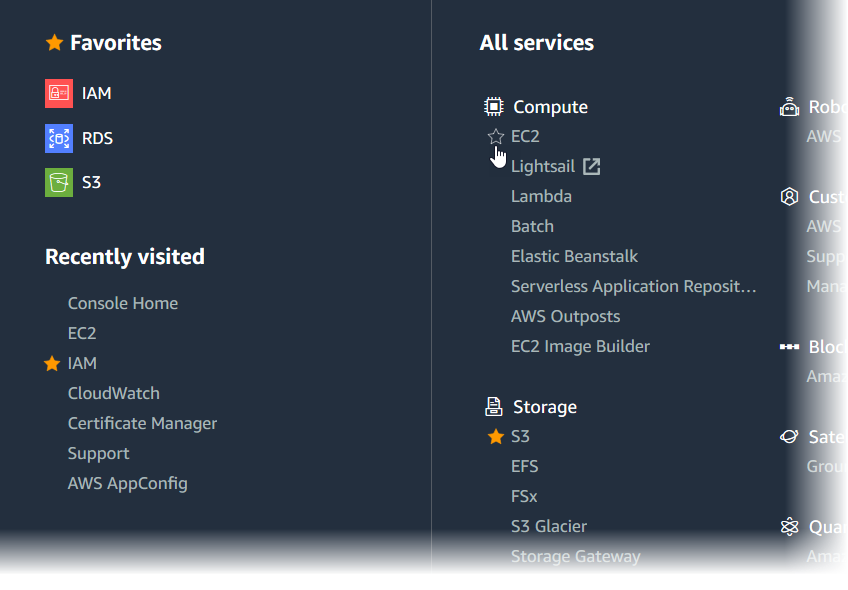Remove IAM star in Recently visited
The image size is (848, 590).
point(52,364)
